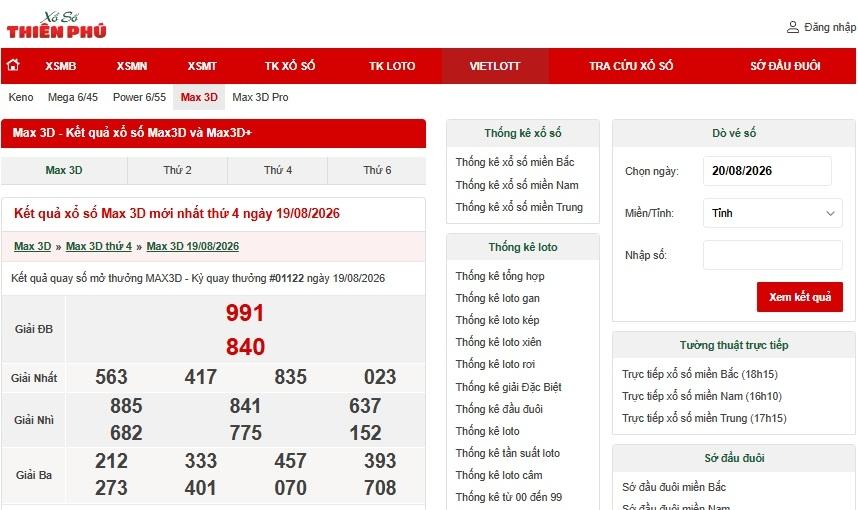Open the TRA CỨU XỔ SỐ menu
The width and height of the screenshot is (858, 510).
click(631, 66)
